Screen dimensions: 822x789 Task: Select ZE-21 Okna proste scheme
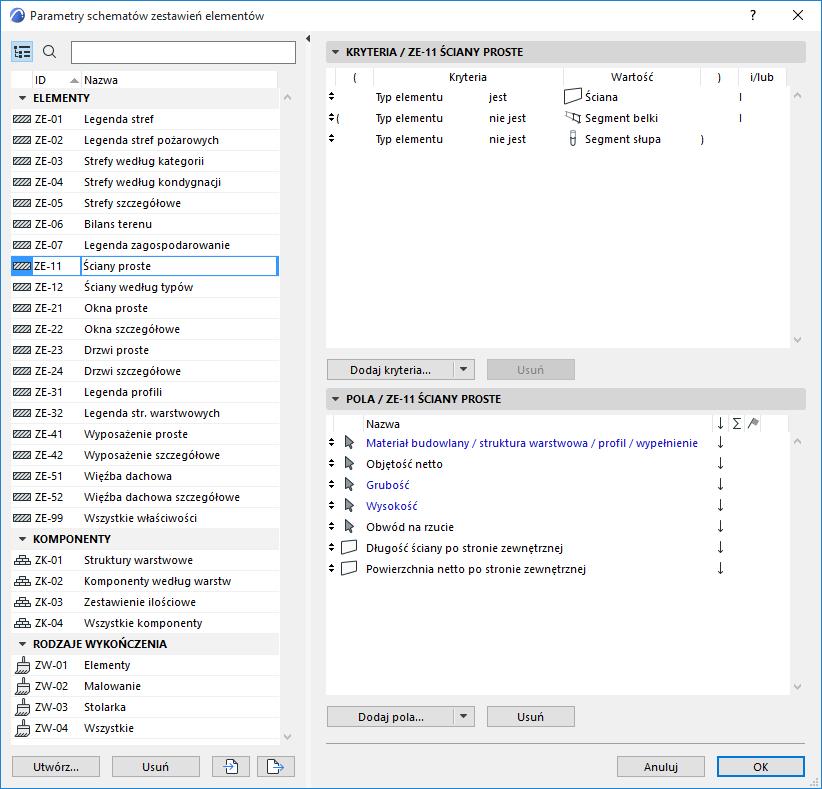pos(145,308)
